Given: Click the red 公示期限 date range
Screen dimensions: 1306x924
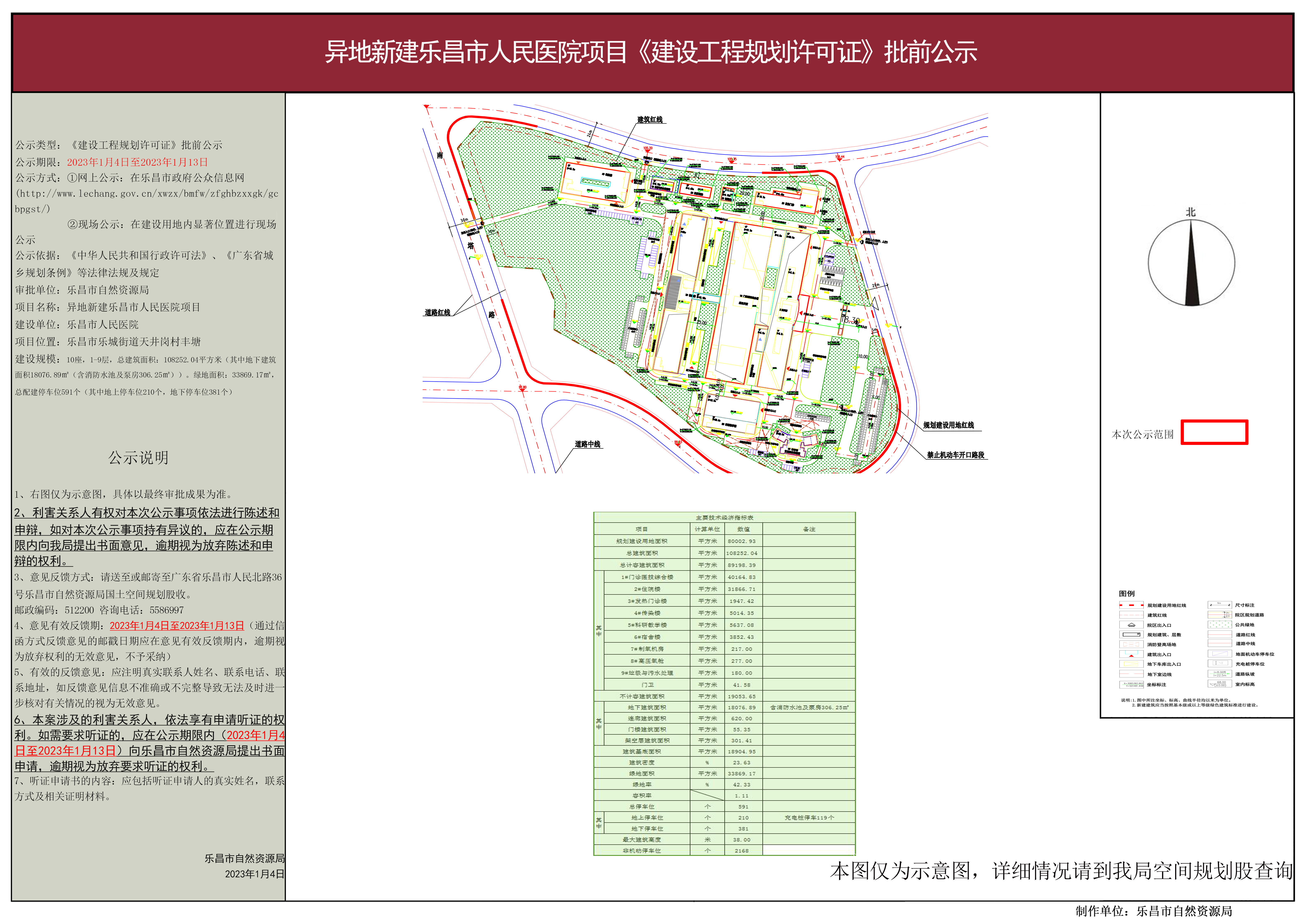Looking at the screenshot, I should tap(138, 162).
